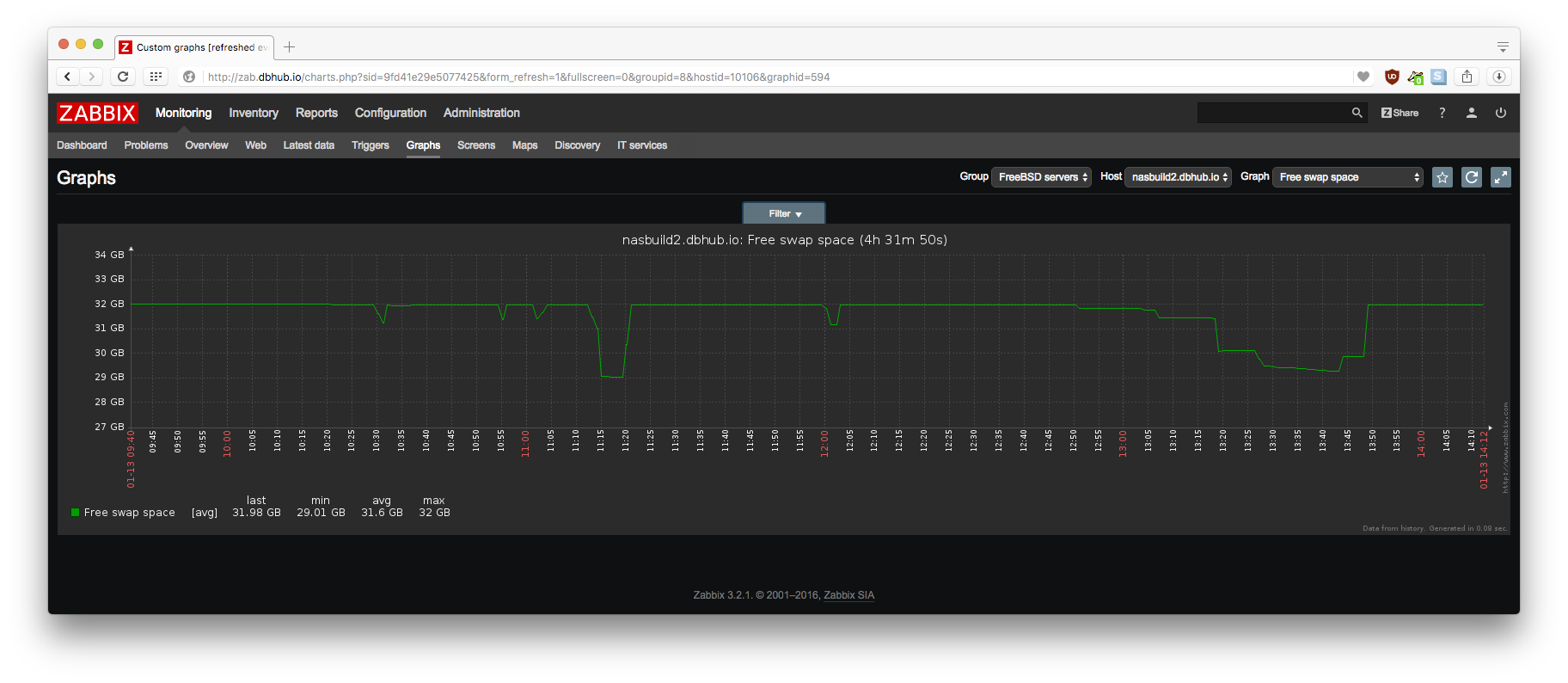
Task: Open browser downloads icon
Action: coord(1499,77)
